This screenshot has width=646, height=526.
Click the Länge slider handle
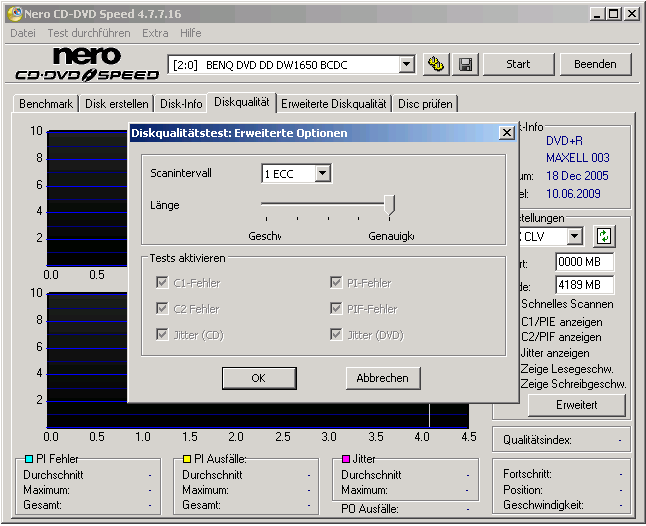click(x=390, y=204)
